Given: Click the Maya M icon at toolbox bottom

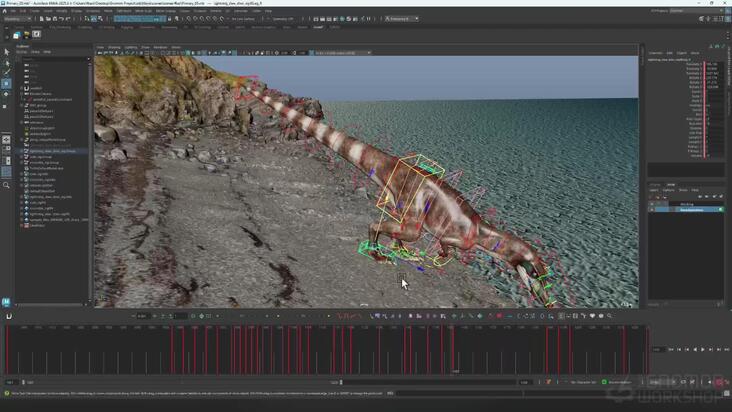Looking at the screenshot, I should click(x=6, y=302).
